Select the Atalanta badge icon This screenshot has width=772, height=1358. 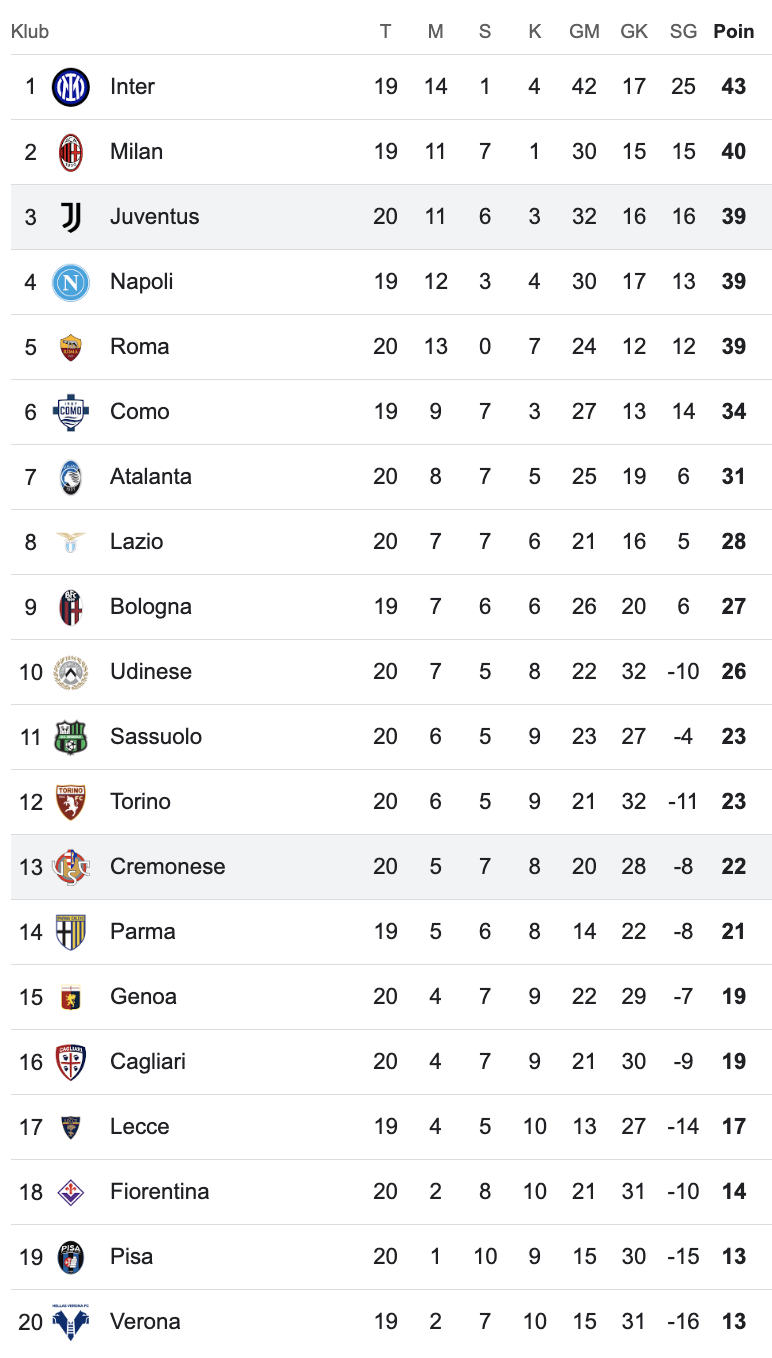click(71, 477)
